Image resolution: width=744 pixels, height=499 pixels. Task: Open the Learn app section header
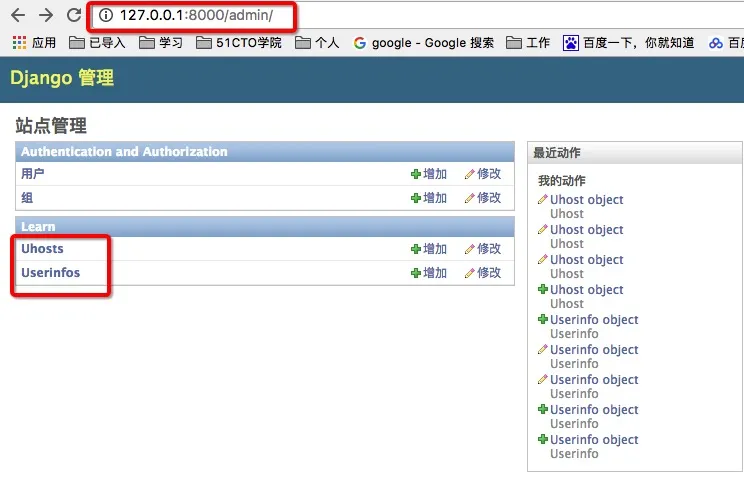38,227
